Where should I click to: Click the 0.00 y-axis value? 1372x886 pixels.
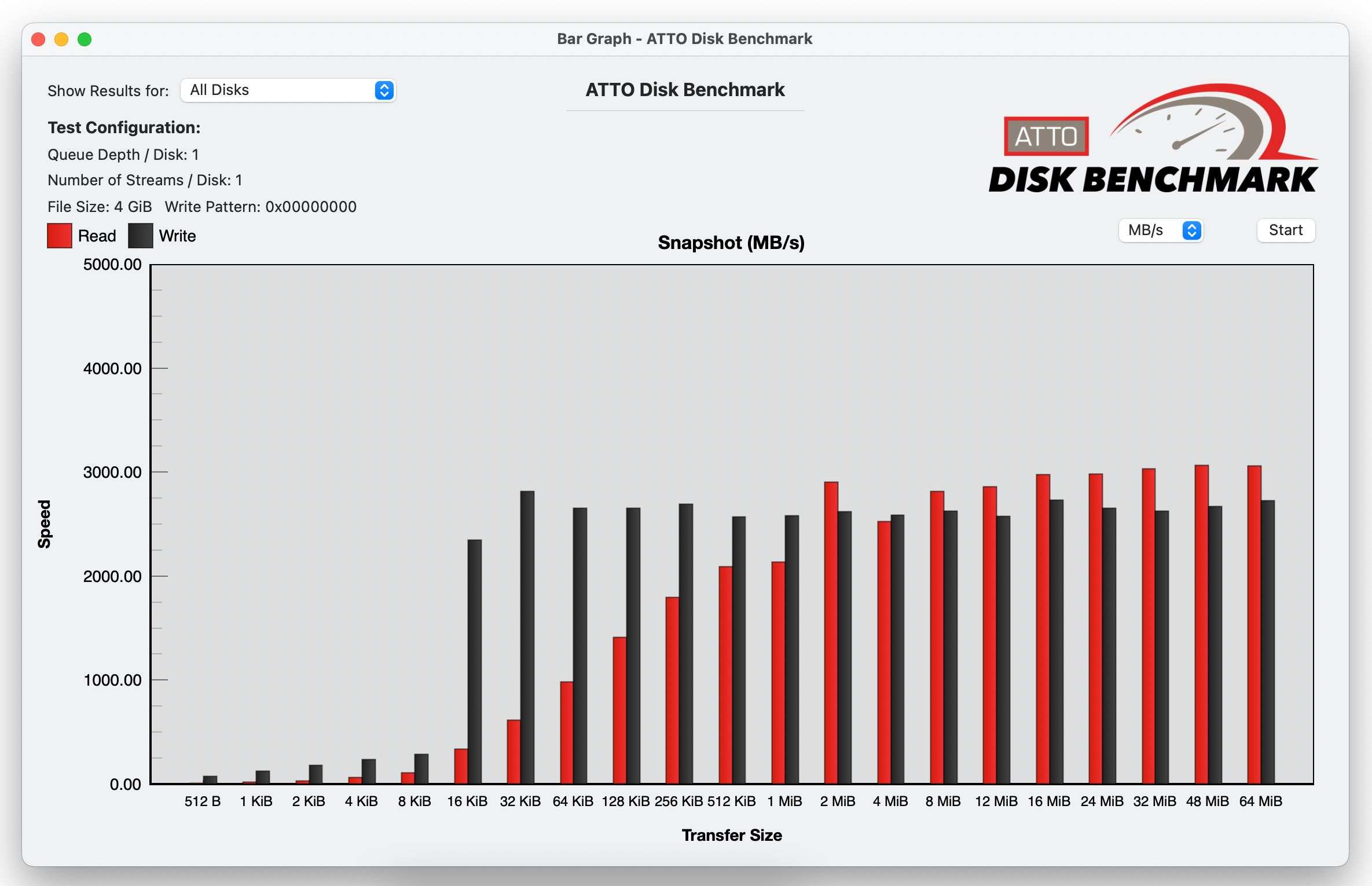pos(126,784)
